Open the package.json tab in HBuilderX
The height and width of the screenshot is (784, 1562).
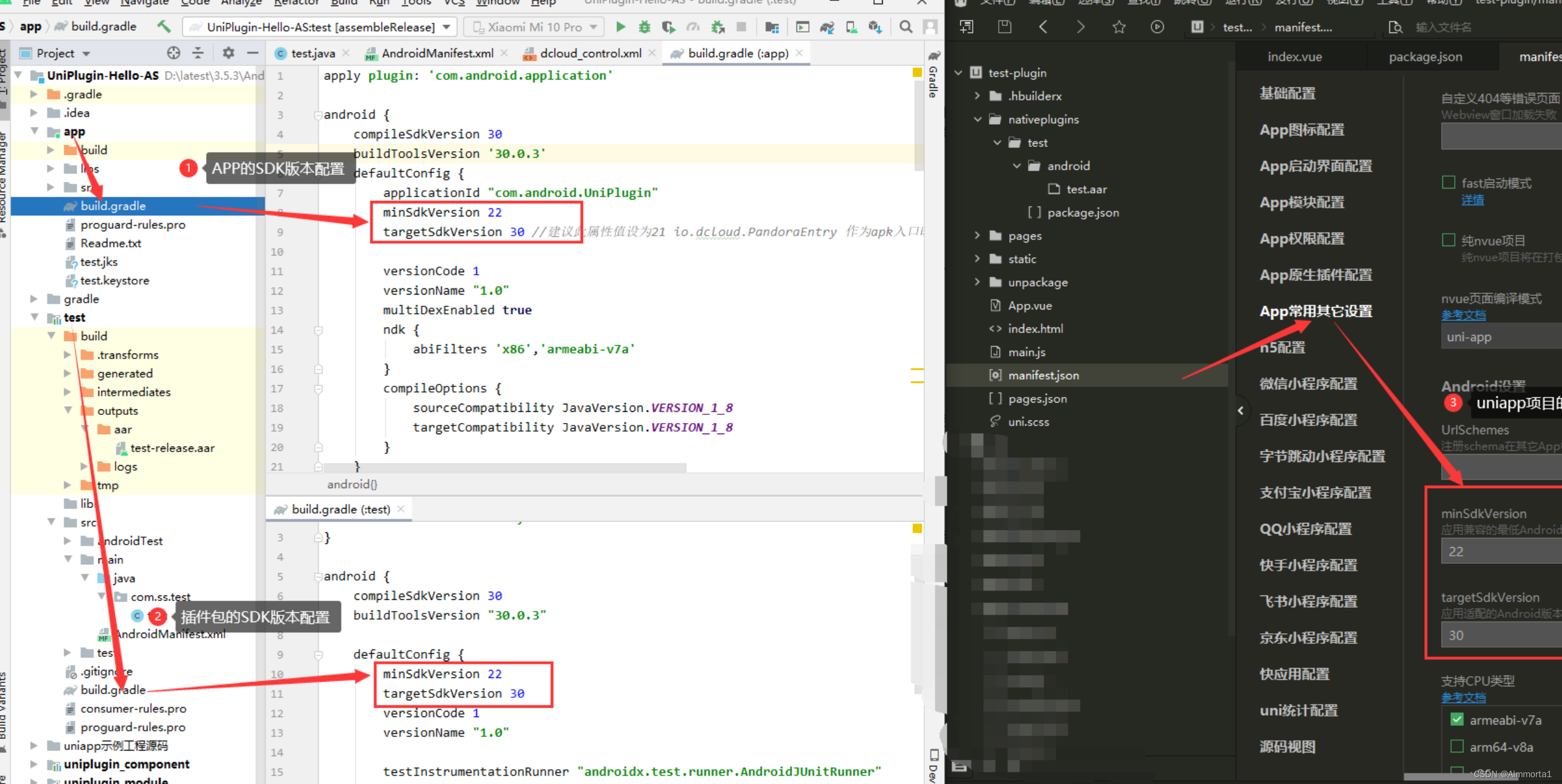tap(1425, 56)
